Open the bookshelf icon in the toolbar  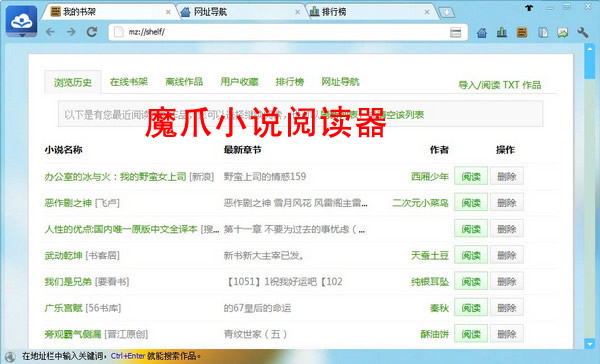point(522,33)
